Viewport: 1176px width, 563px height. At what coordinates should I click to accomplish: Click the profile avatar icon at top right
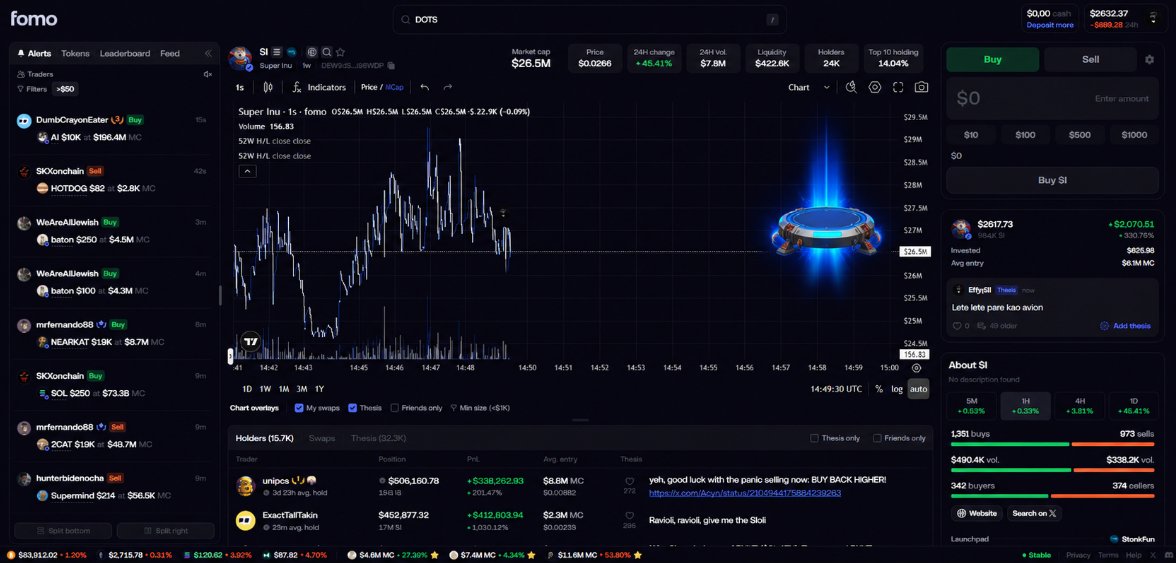pos(1153,17)
